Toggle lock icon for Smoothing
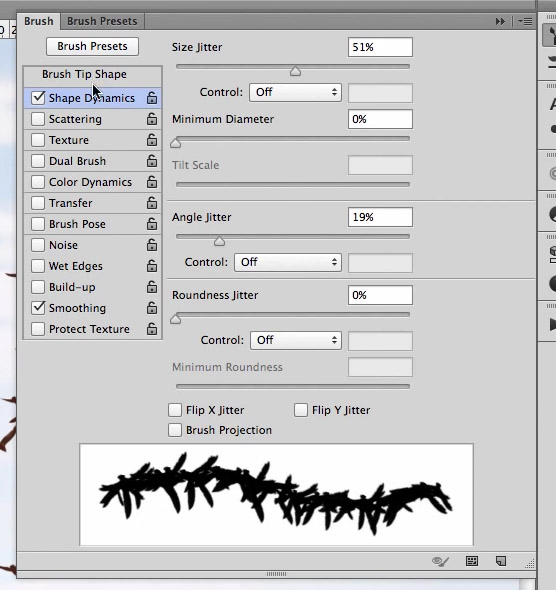The image size is (556, 590). click(x=152, y=308)
